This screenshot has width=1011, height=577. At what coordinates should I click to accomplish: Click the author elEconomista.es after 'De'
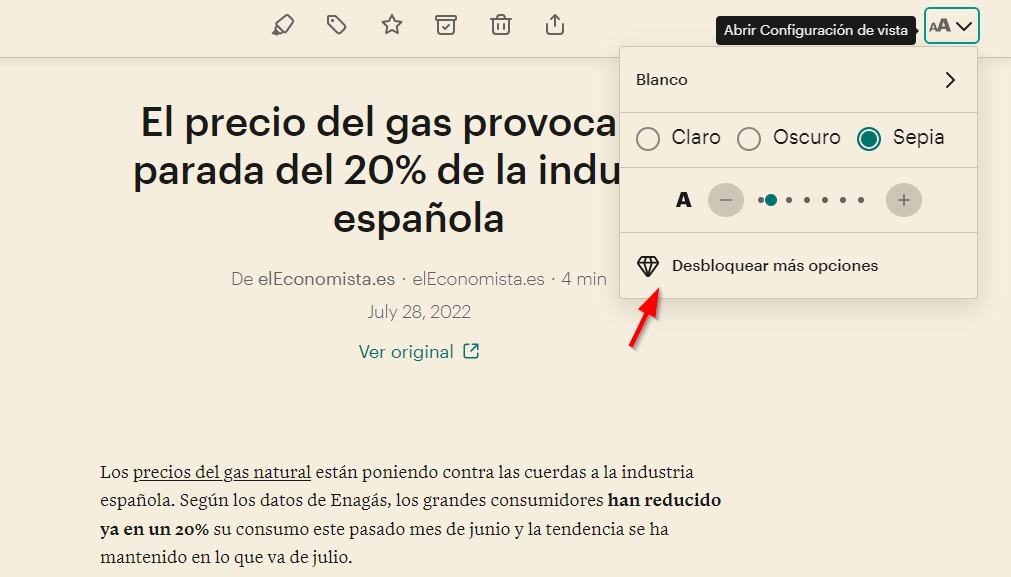coord(326,279)
